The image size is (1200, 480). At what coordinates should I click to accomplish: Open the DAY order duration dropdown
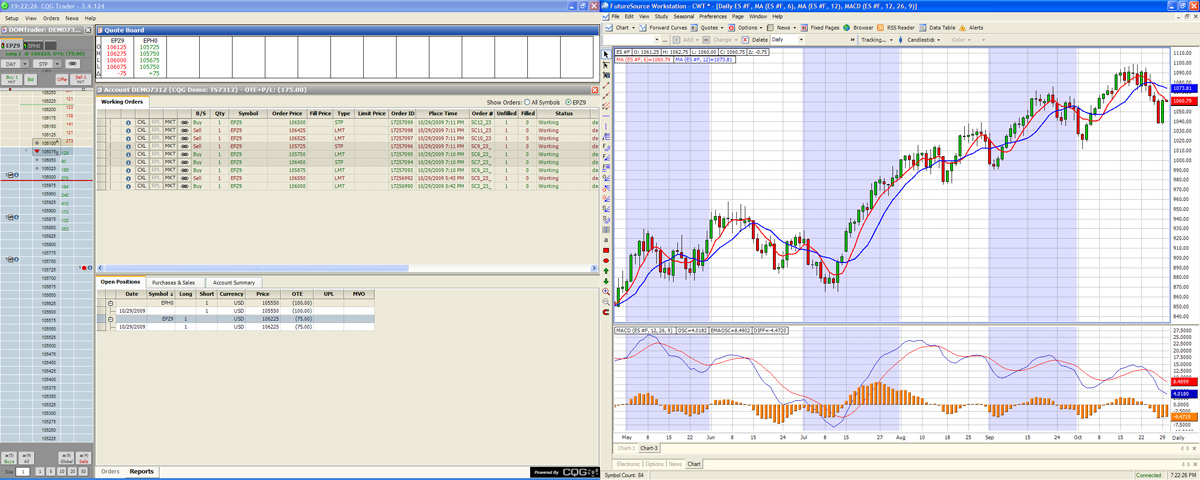(x=14, y=63)
